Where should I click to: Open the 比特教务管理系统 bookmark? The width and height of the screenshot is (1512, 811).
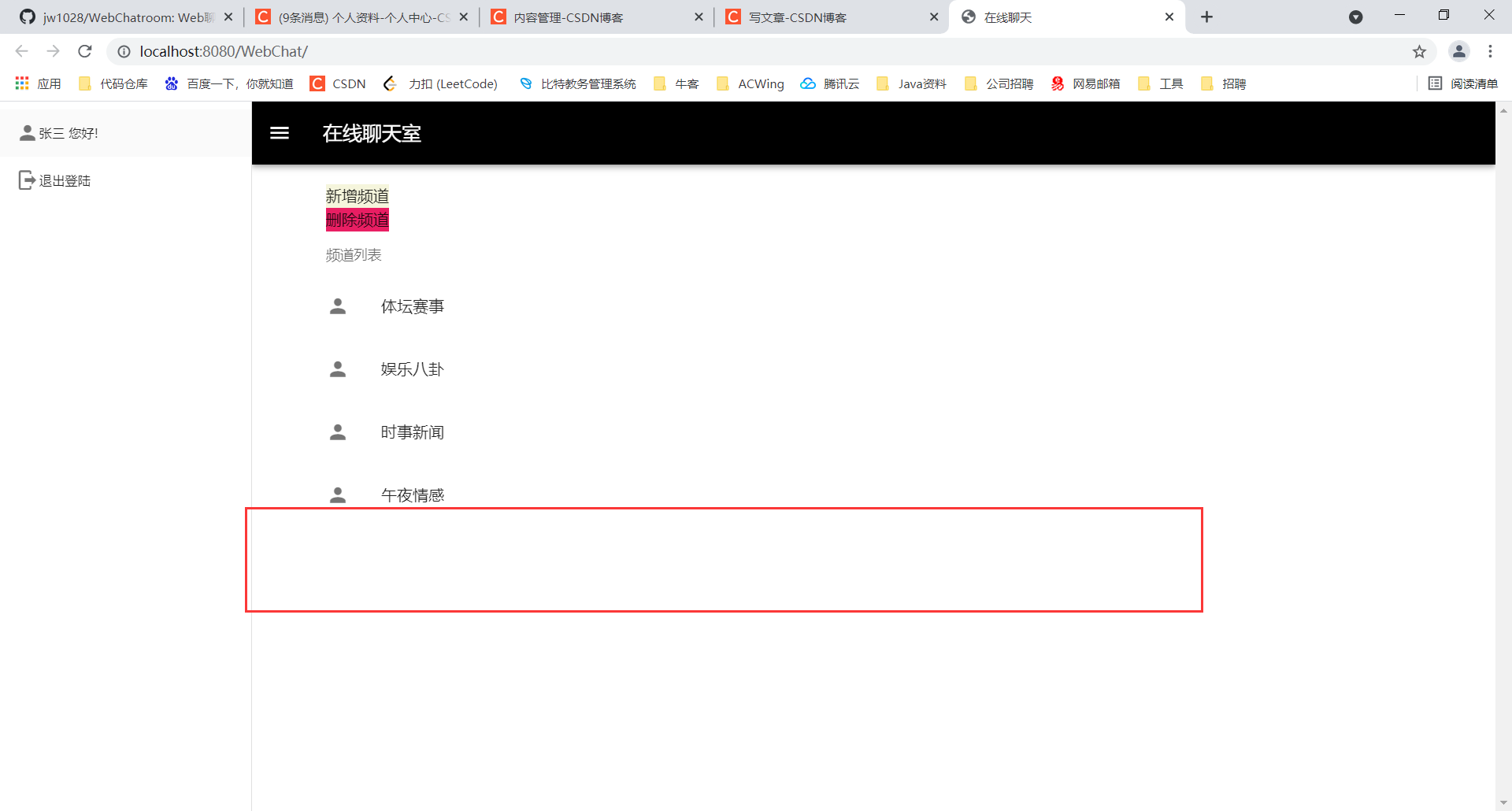click(x=577, y=83)
